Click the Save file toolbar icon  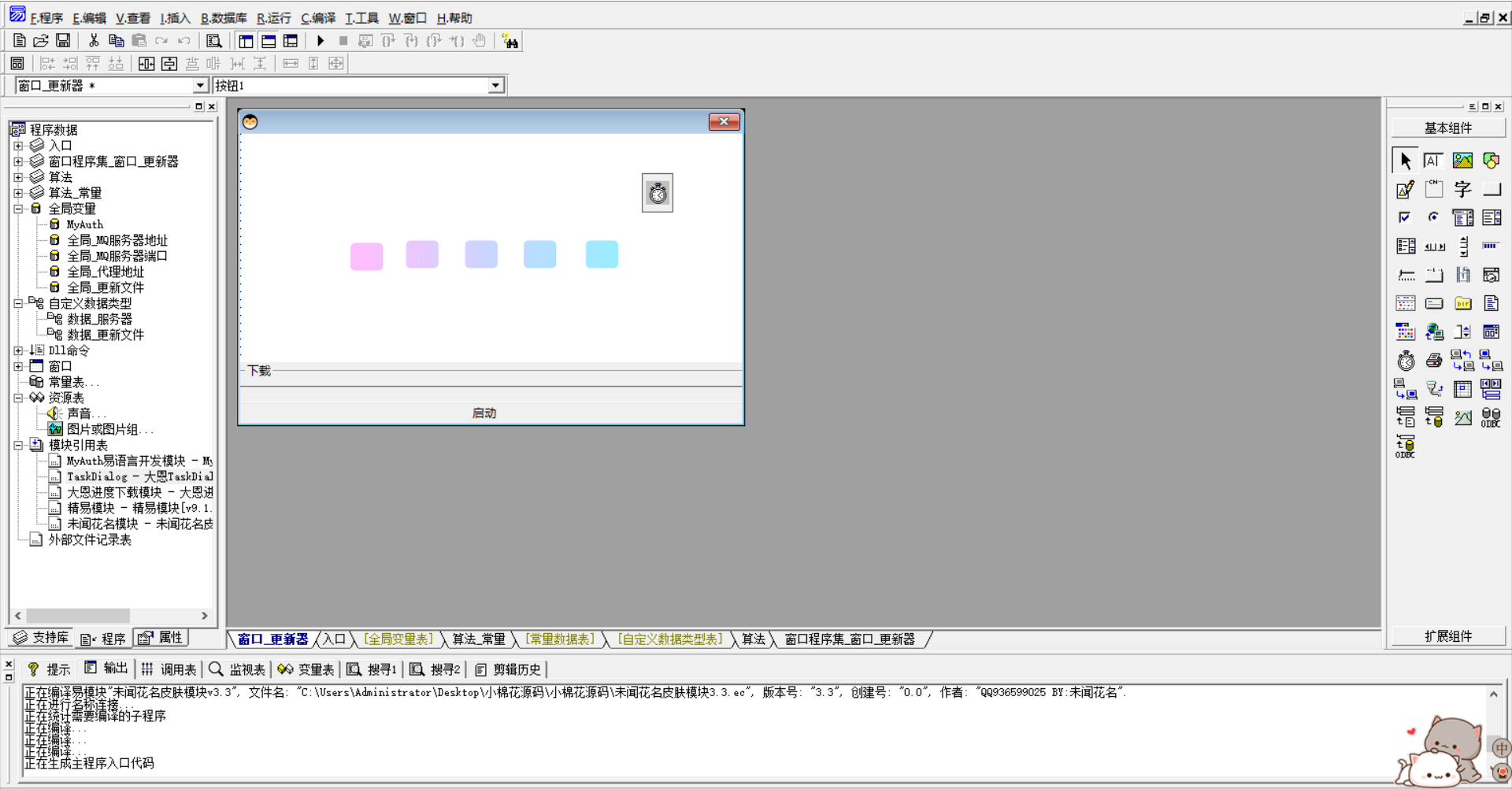63,41
